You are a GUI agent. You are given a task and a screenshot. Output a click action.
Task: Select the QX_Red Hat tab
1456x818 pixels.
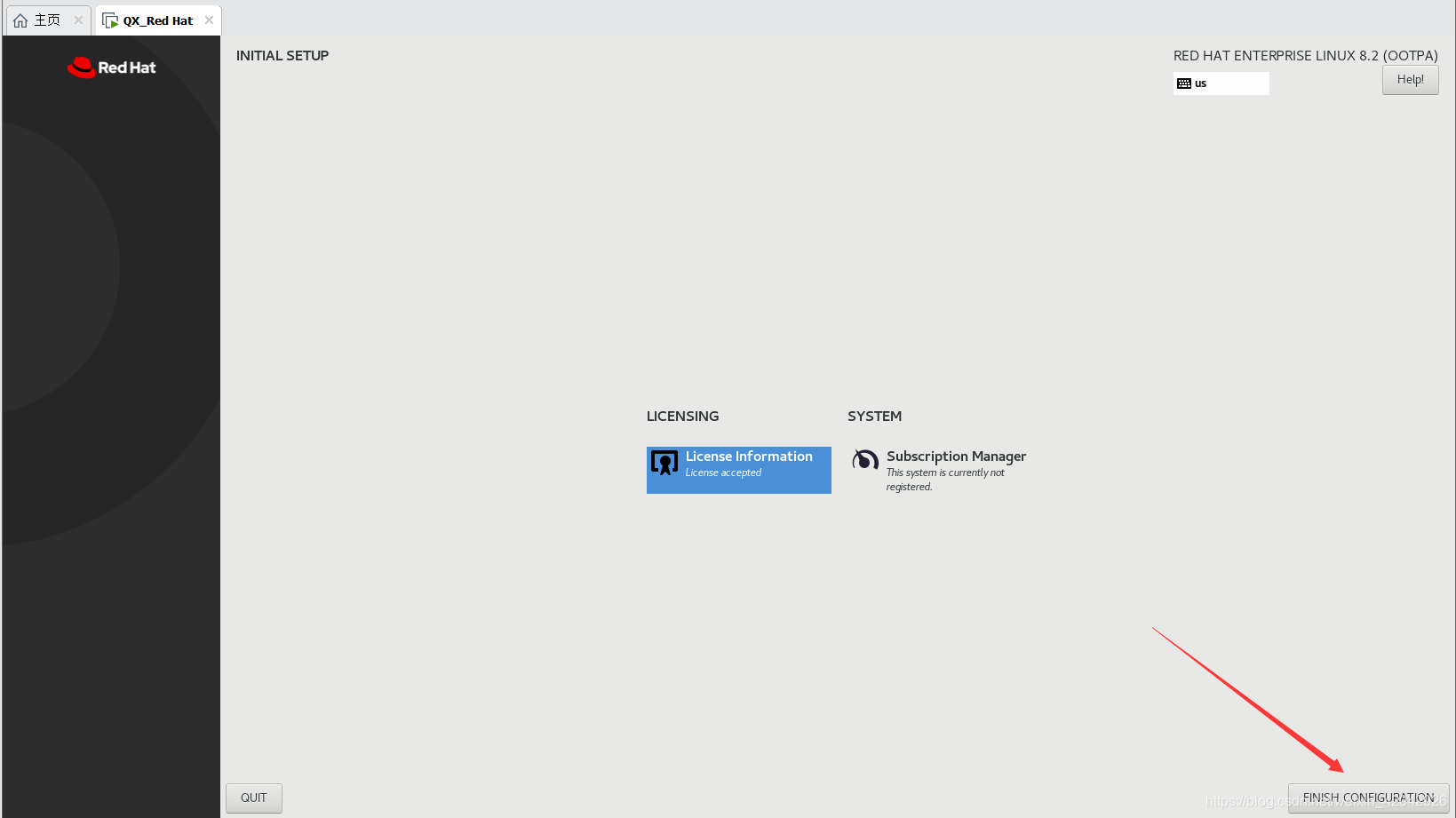click(158, 20)
